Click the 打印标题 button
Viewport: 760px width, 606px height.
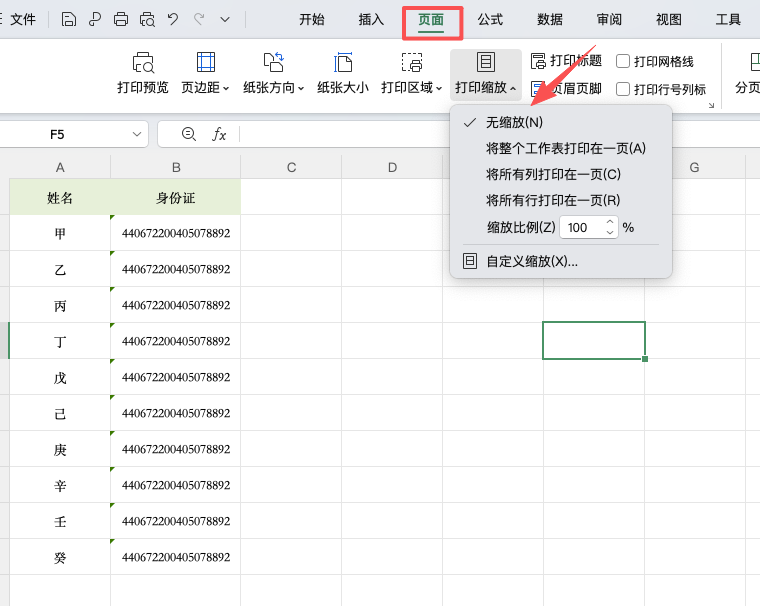566,61
